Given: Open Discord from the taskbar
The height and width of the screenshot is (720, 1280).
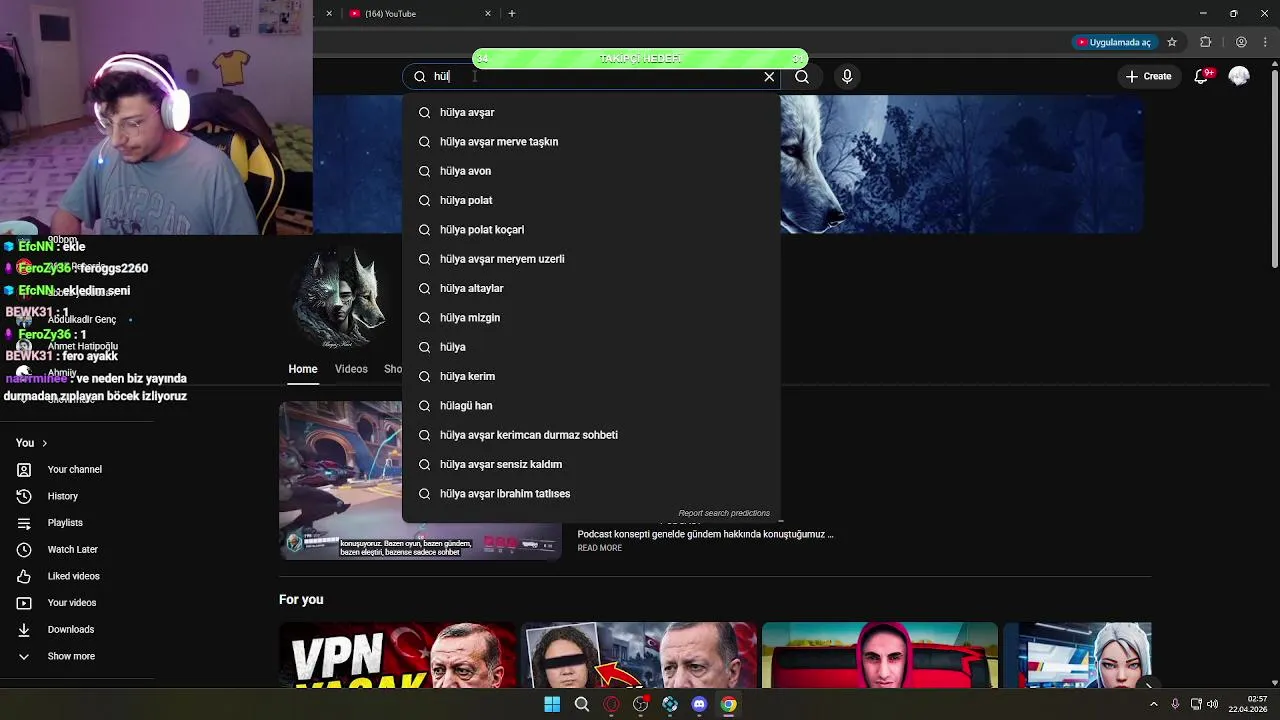Looking at the screenshot, I should coord(699,704).
